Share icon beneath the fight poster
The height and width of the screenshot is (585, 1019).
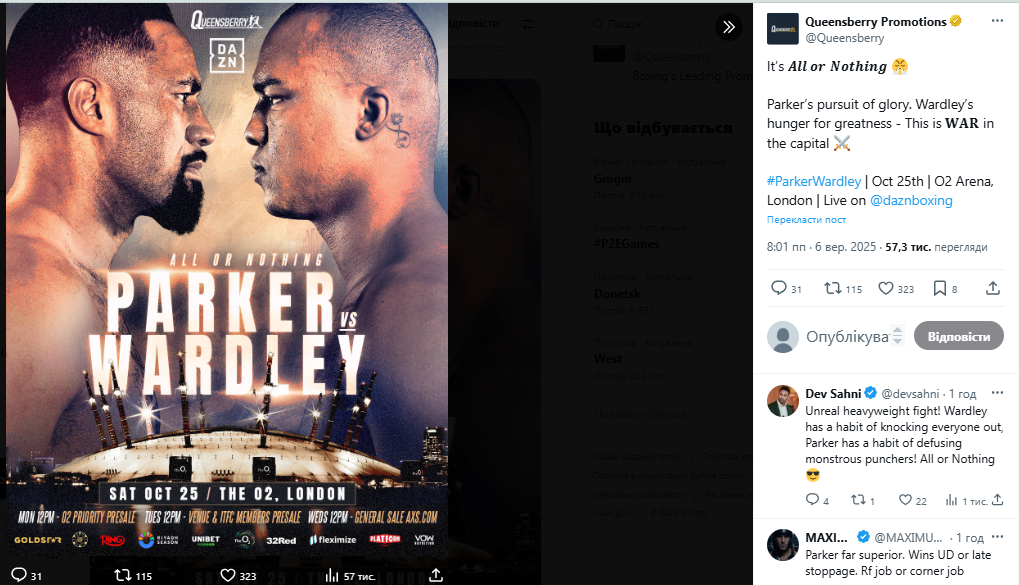click(436, 575)
